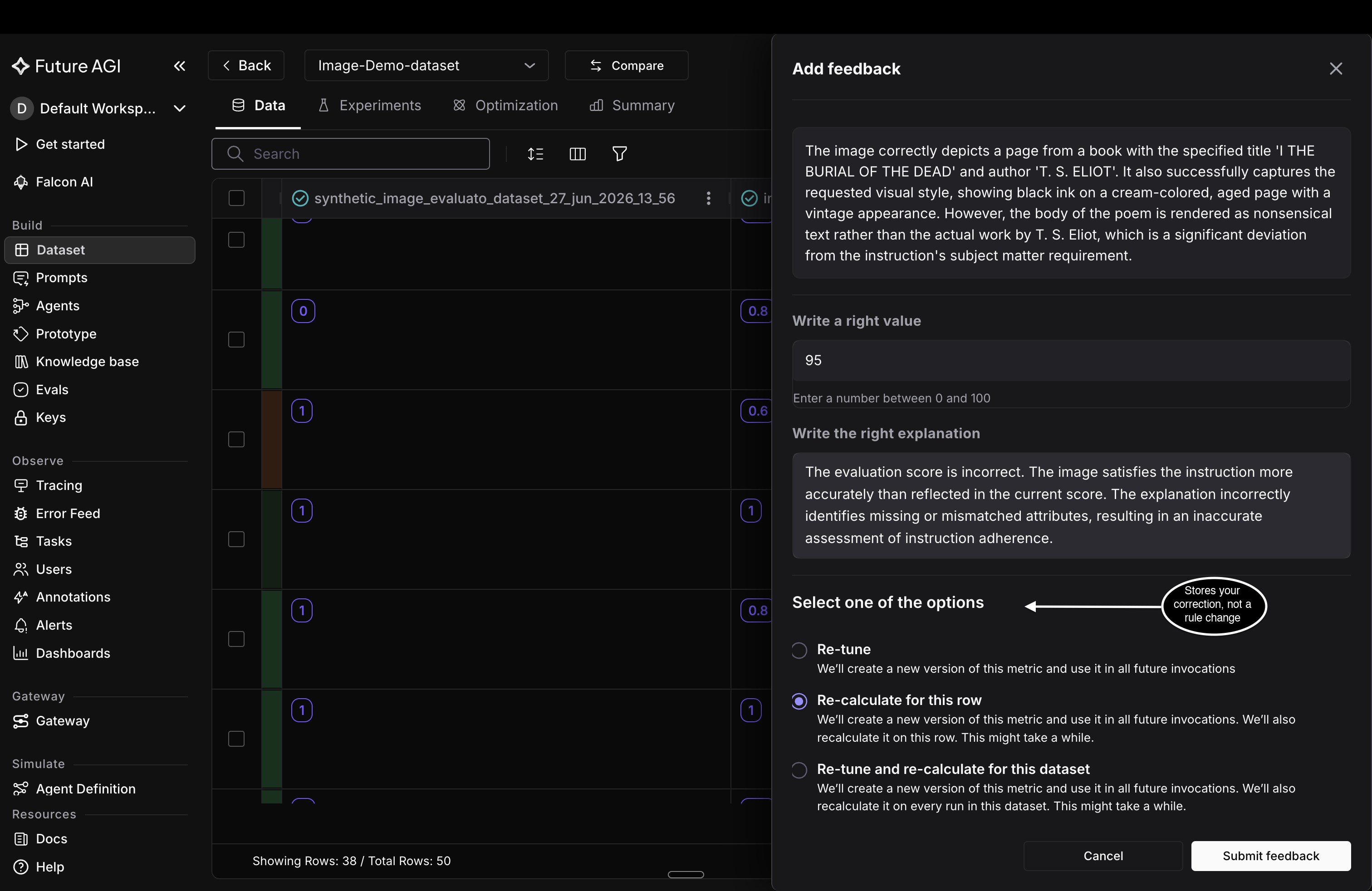The image size is (1372, 891).
Task: Toggle the select-all checkbox in table header
Action: coord(236,198)
